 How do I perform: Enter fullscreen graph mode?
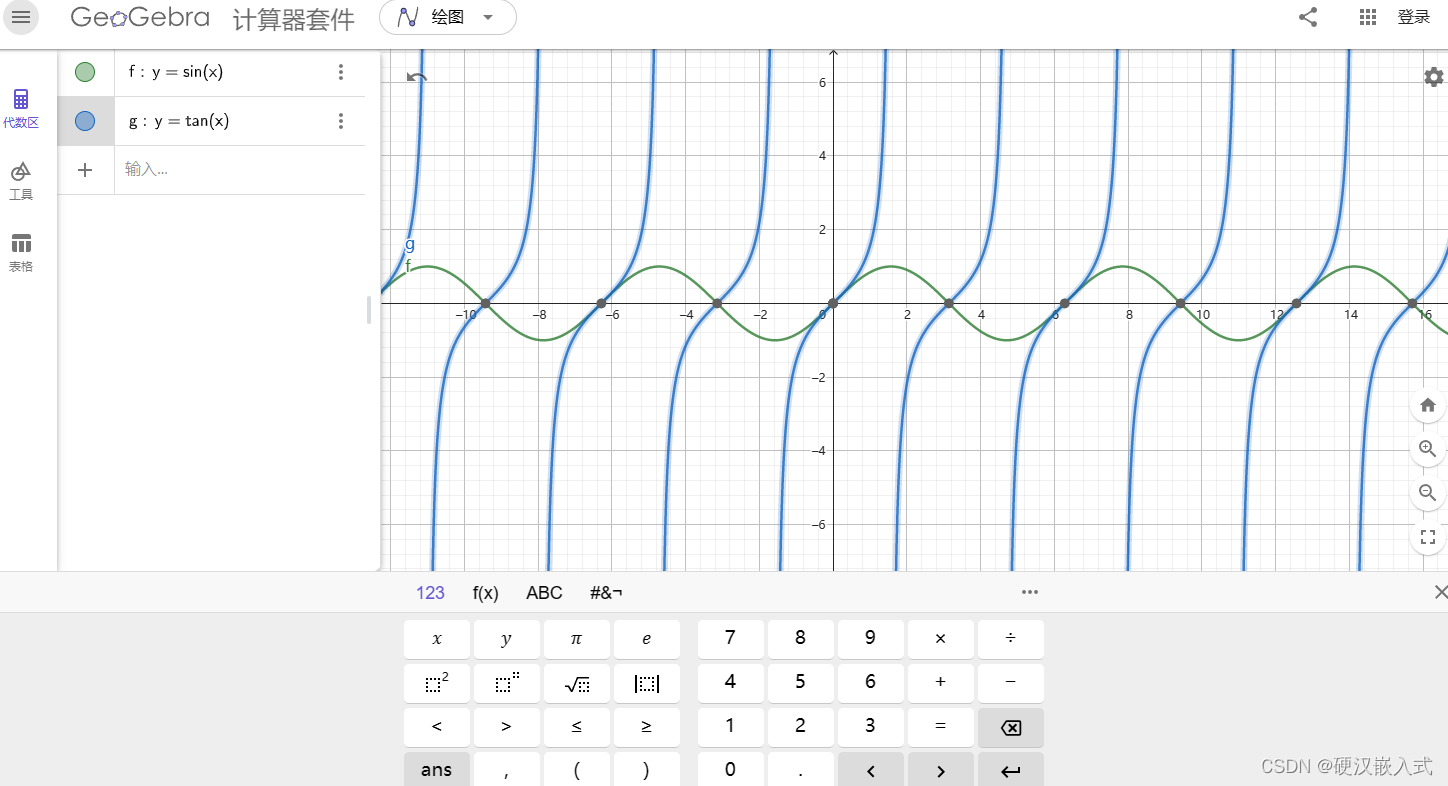coord(1428,537)
